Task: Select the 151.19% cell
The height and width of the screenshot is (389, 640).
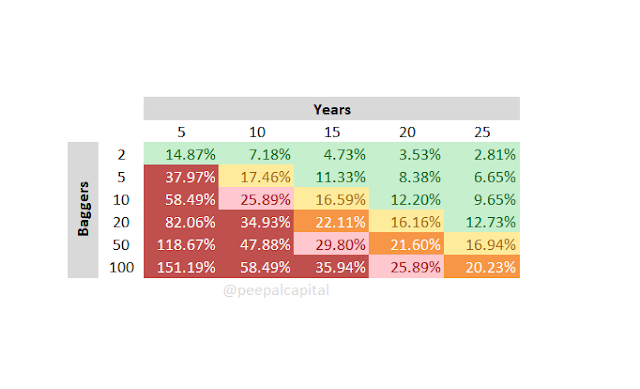Action: coord(181,267)
